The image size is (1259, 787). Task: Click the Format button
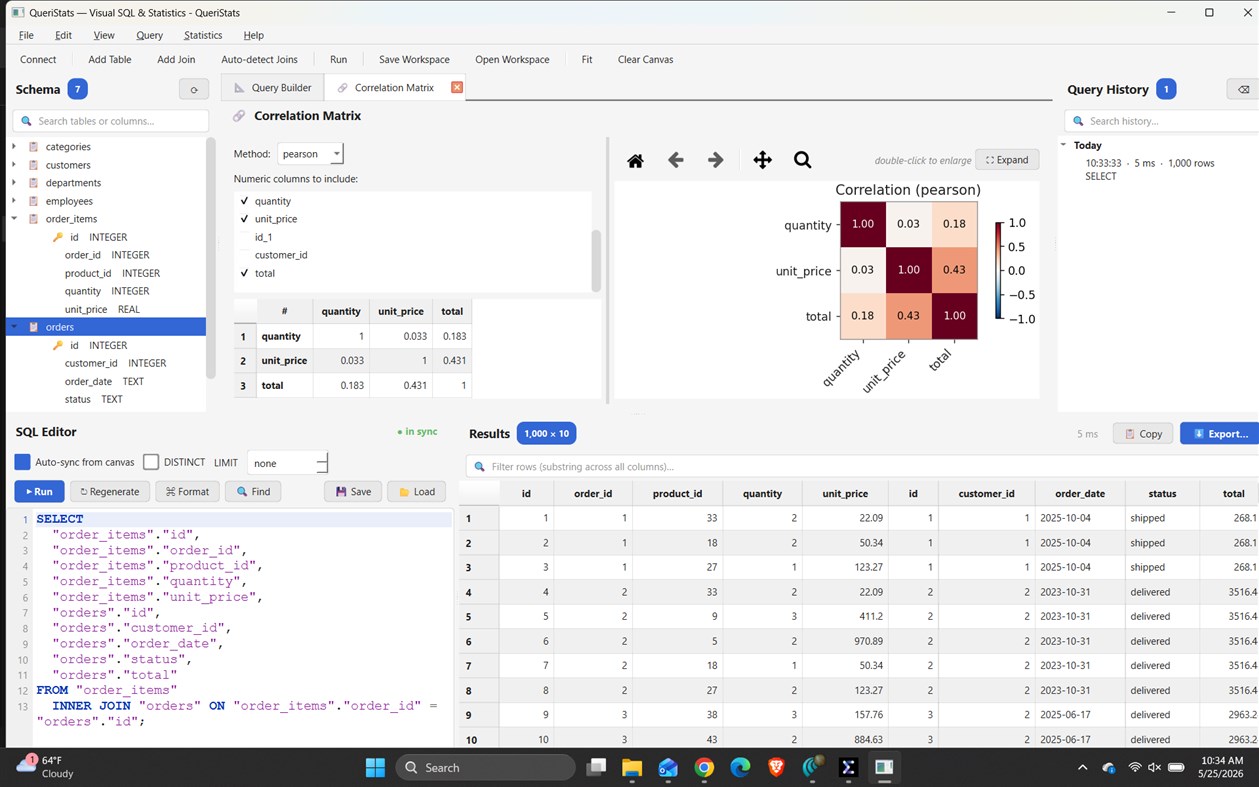(x=187, y=491)
